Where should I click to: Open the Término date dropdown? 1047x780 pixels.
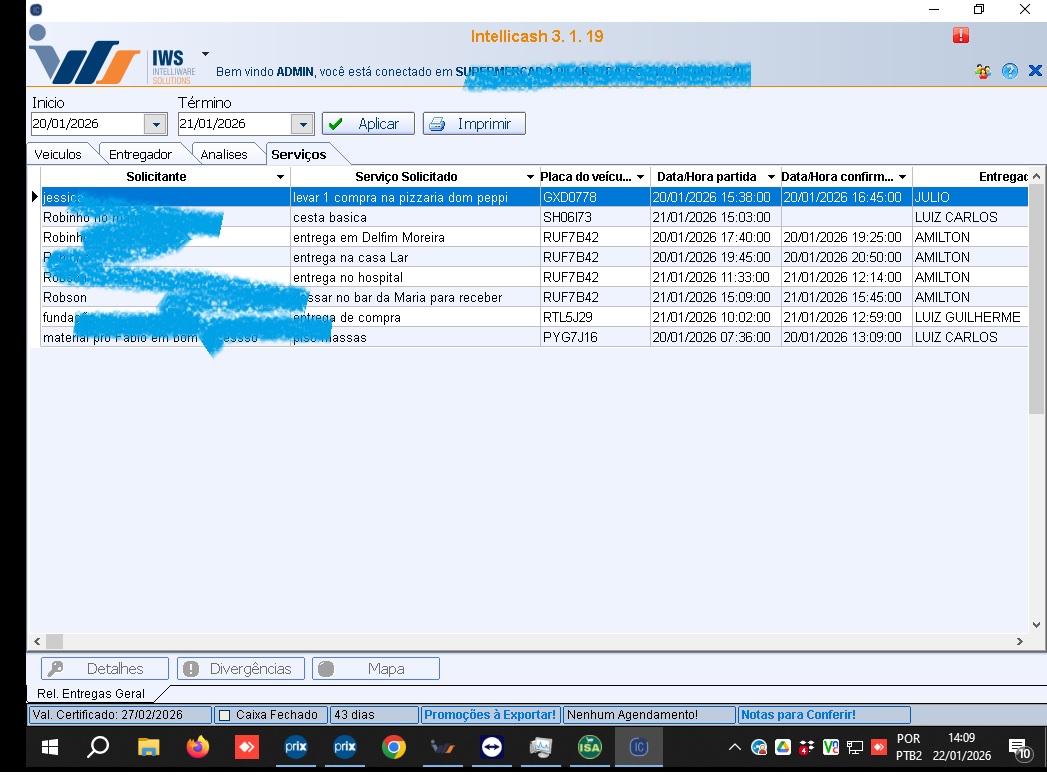(x=302, y=125)
